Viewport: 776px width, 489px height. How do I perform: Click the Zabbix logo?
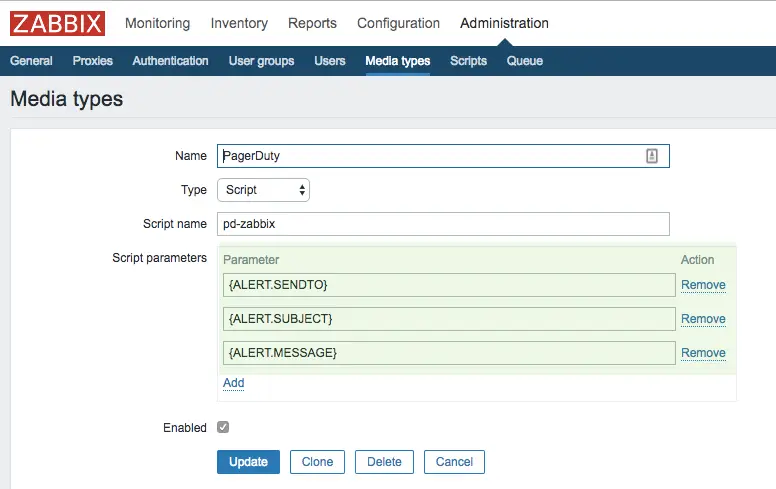(57, 23)
